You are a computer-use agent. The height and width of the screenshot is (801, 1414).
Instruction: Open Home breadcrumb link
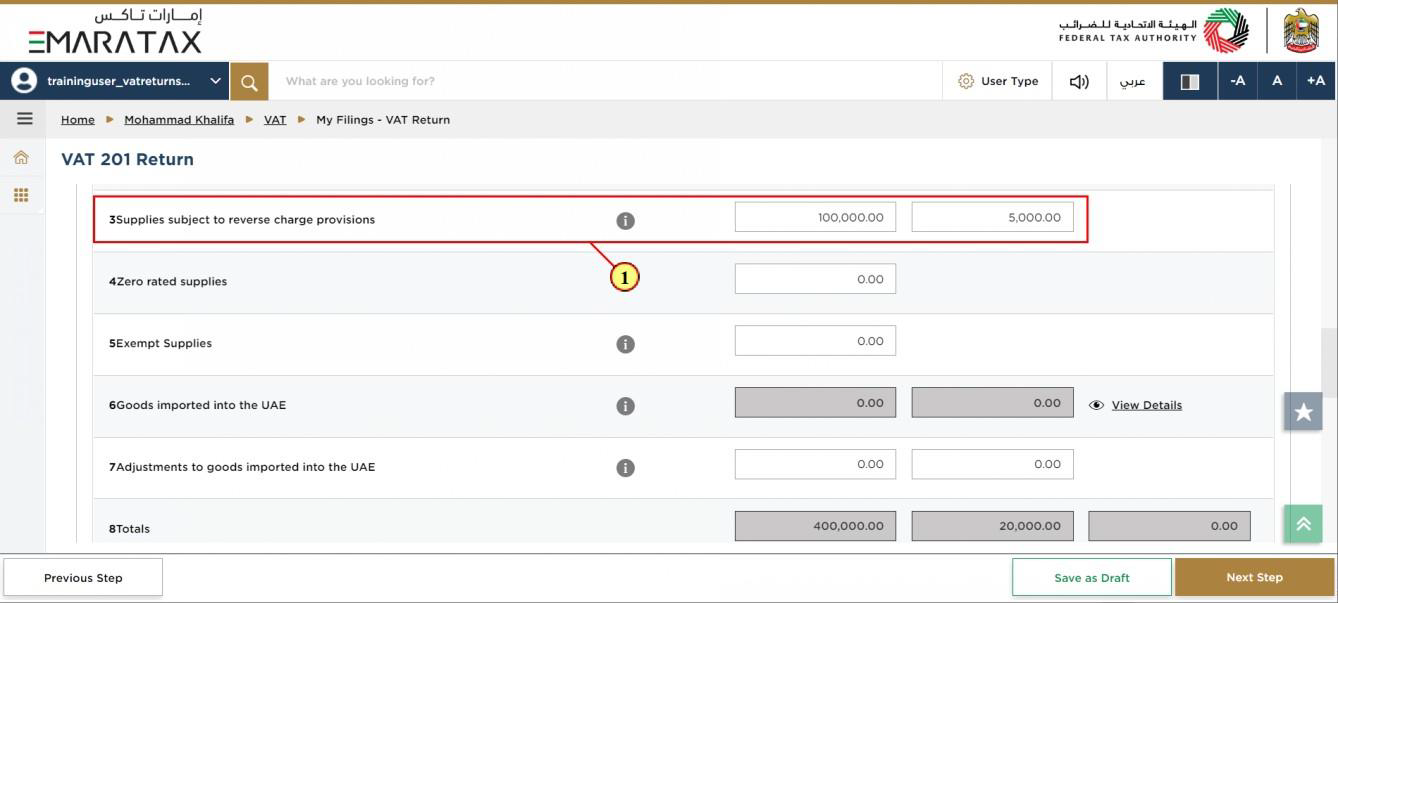click(78, 119)
